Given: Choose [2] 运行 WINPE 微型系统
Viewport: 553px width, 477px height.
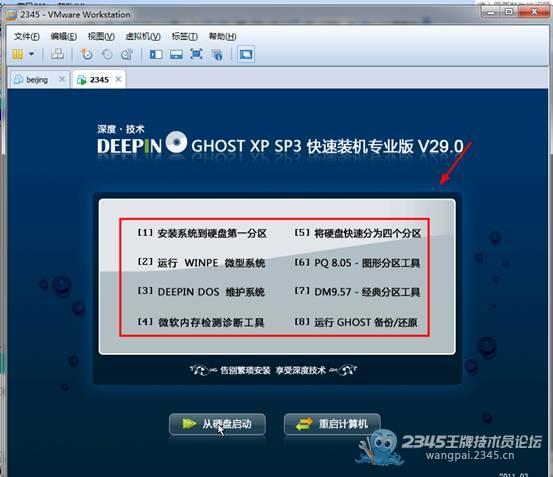Looking at the screenshot, I should click(x=201, y=263).
